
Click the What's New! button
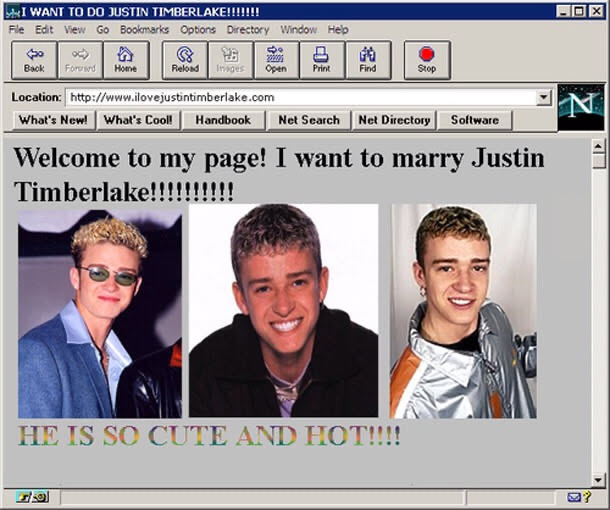54,120
